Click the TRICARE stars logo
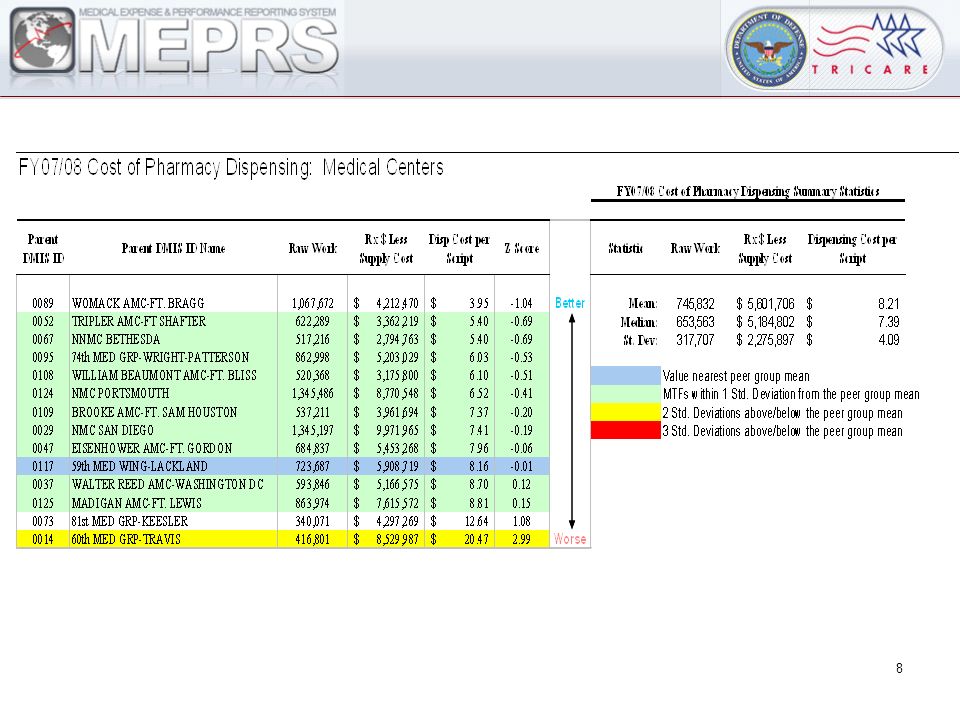 (871, 44)
